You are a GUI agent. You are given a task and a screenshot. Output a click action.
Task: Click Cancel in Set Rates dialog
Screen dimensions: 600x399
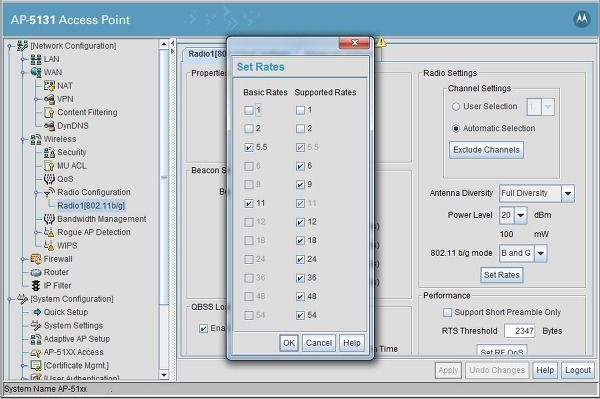point(319,343)
